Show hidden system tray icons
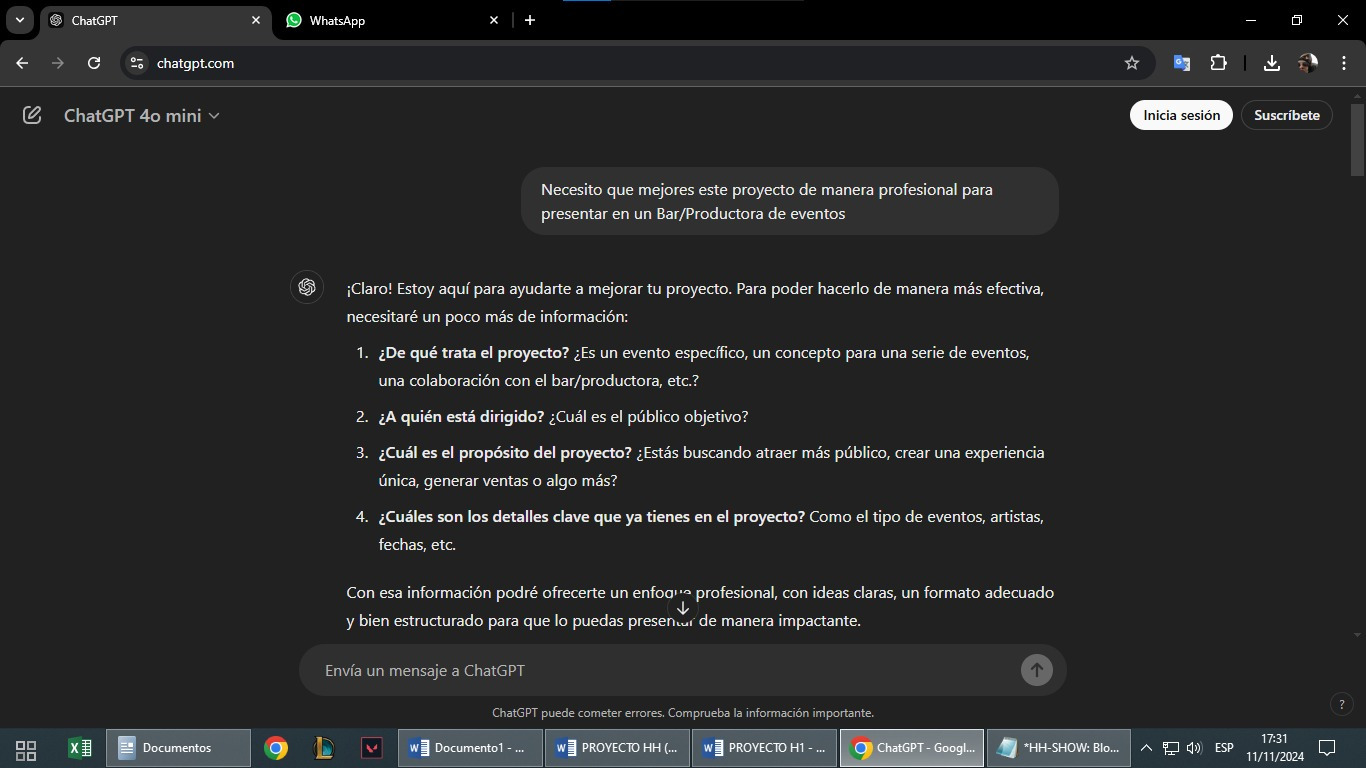Image resolution: width=1366 pixels, height=768 pixels. point(1146,748)
